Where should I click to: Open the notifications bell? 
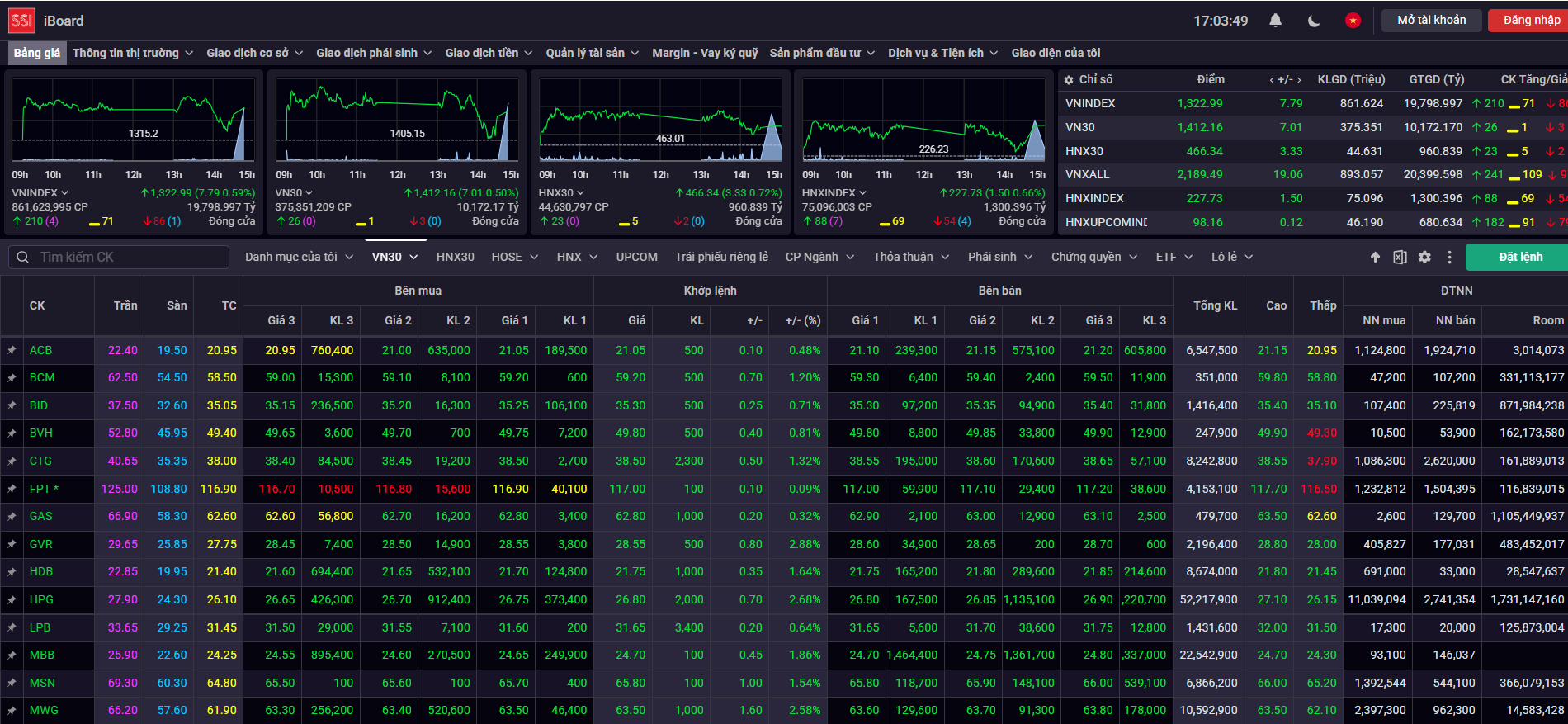(1275, 21)
